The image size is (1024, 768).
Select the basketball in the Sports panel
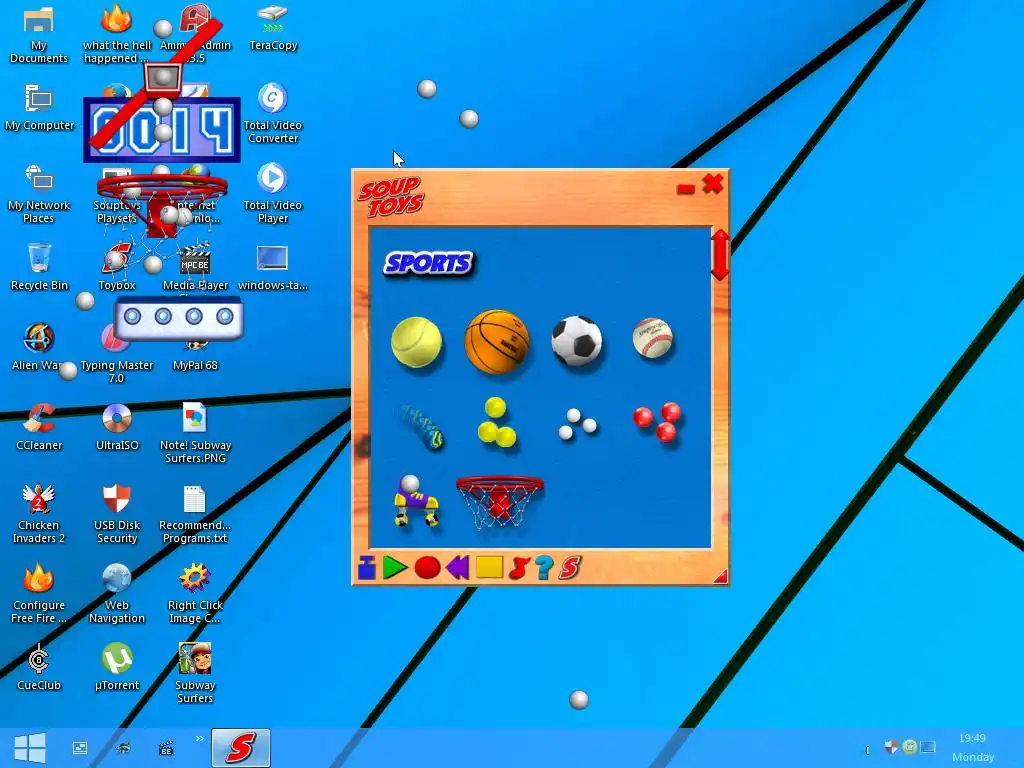click(496, 342)
